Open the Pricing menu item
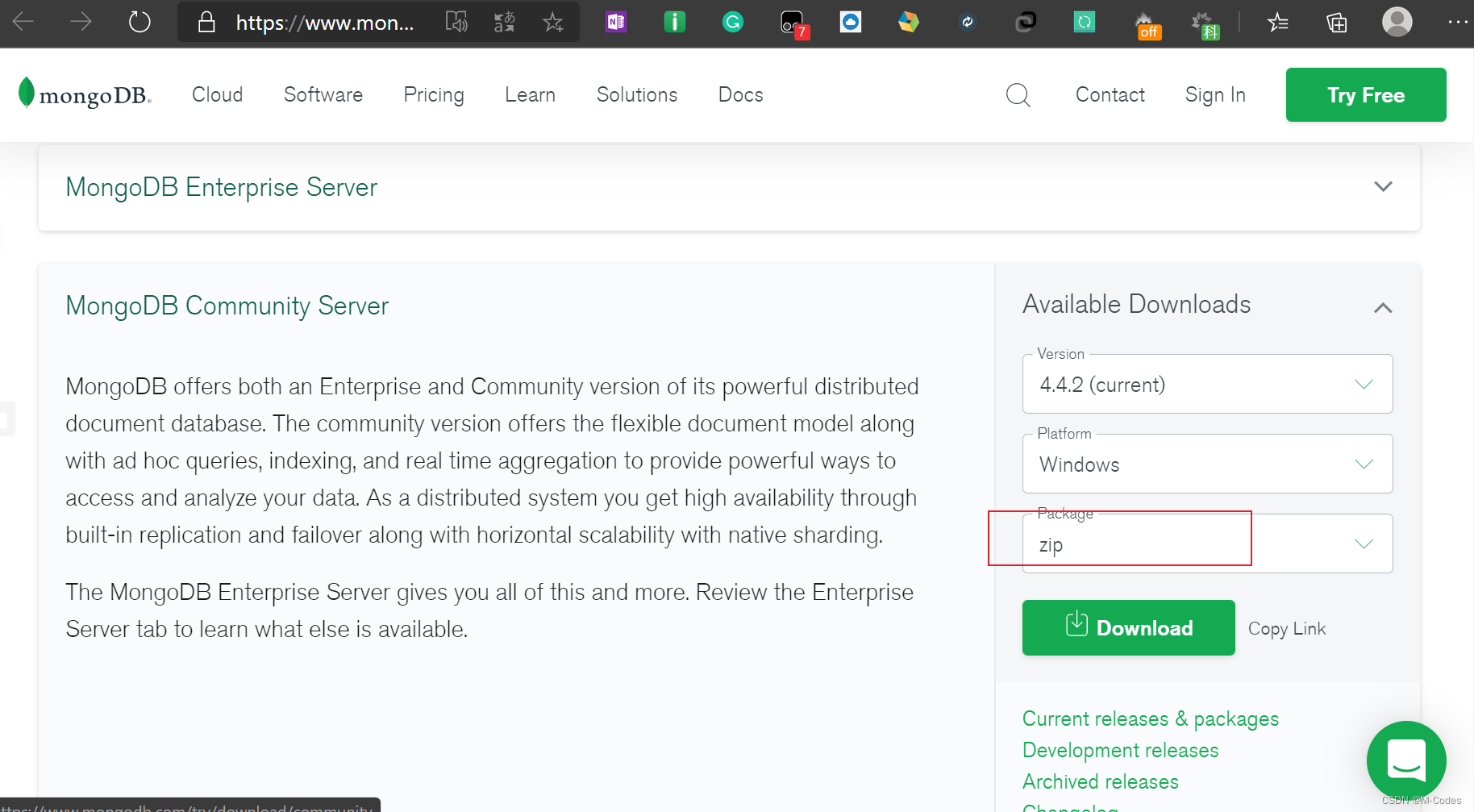 click(x=434, y=94)
